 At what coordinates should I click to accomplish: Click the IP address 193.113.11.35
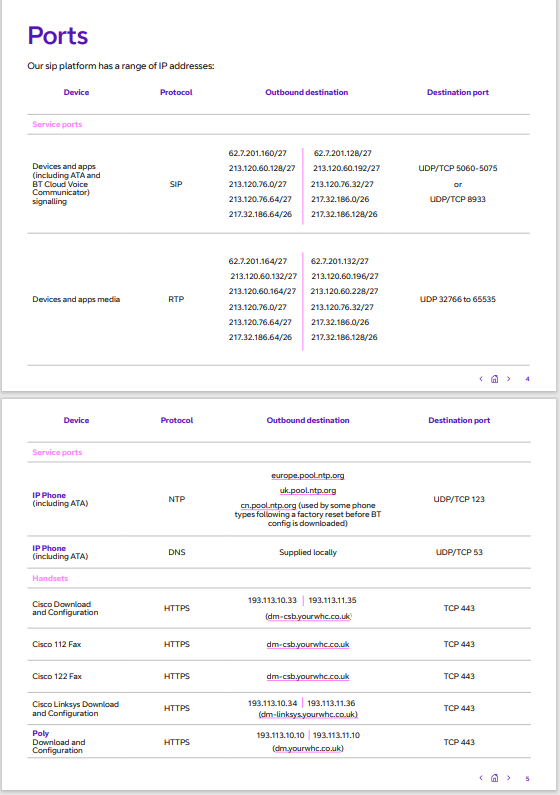coord(332,600)
